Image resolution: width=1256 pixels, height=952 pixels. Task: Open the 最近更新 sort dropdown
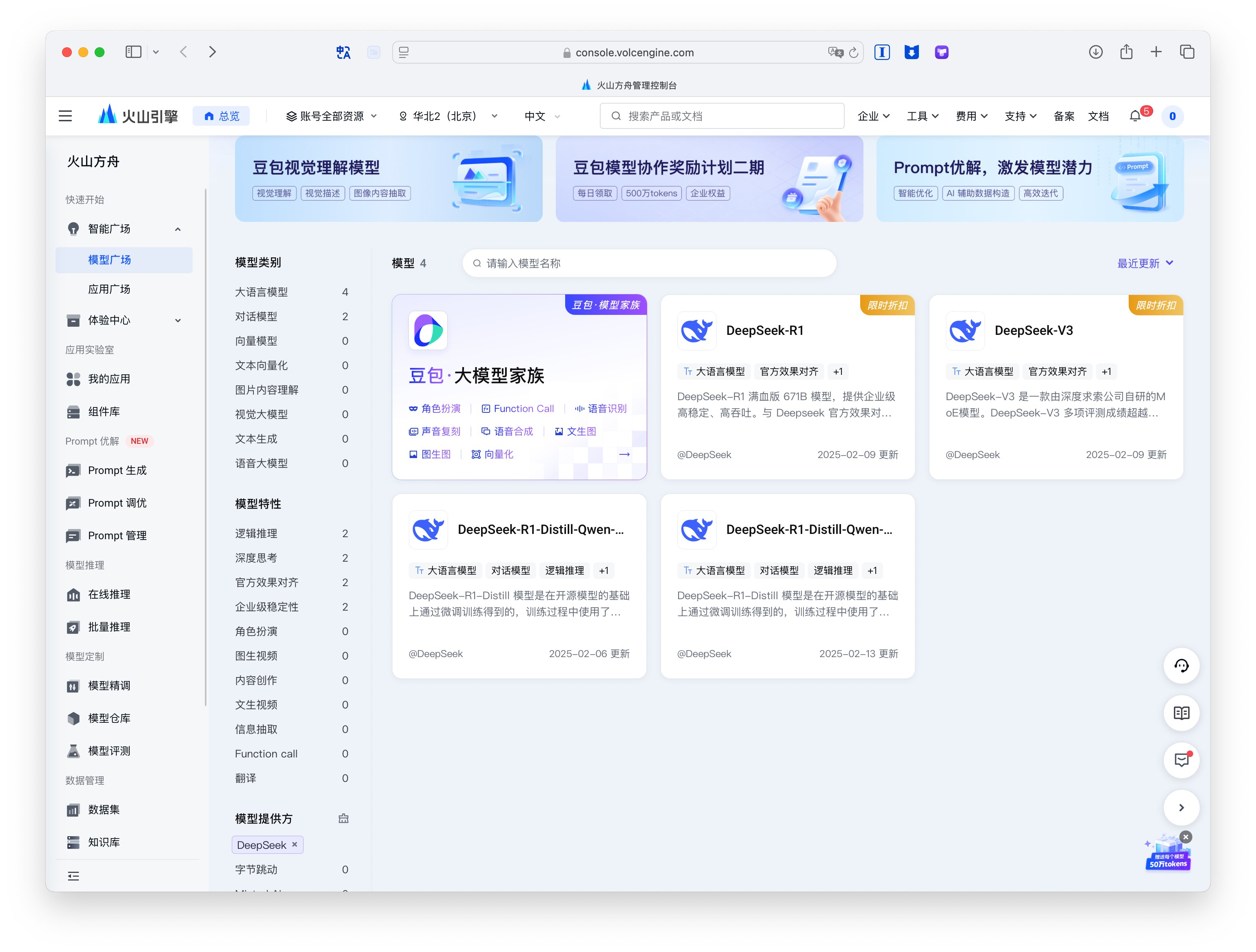1145,263
